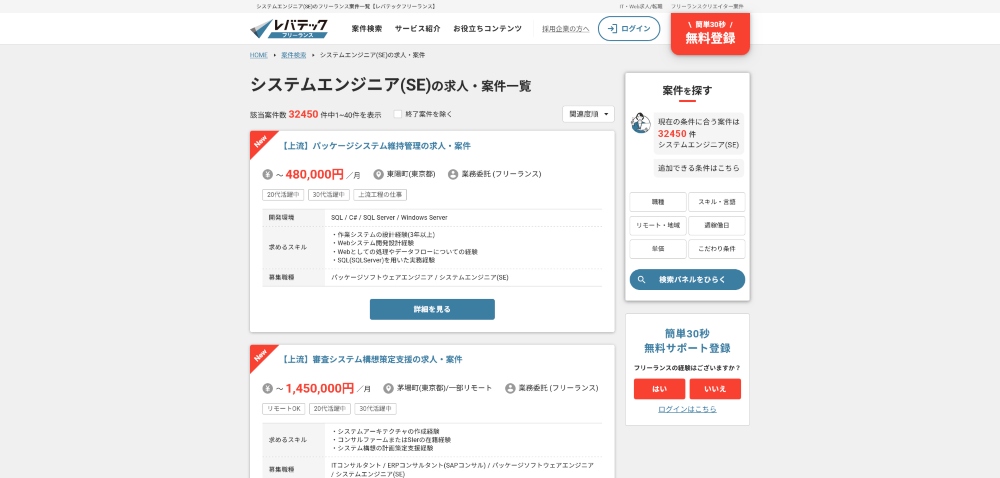Click the person icon in the second listing
The height and width of the screenshot is (478, 1000).
click(x=510, y=388)
